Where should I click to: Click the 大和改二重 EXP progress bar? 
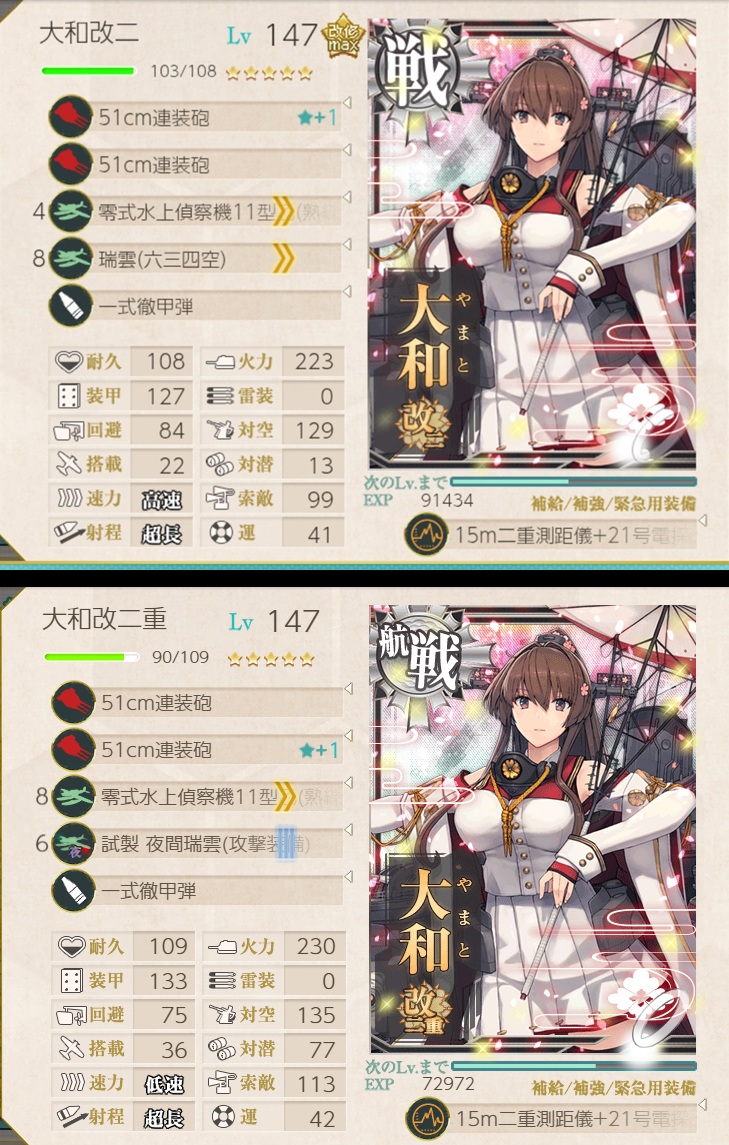(574, 1066)
